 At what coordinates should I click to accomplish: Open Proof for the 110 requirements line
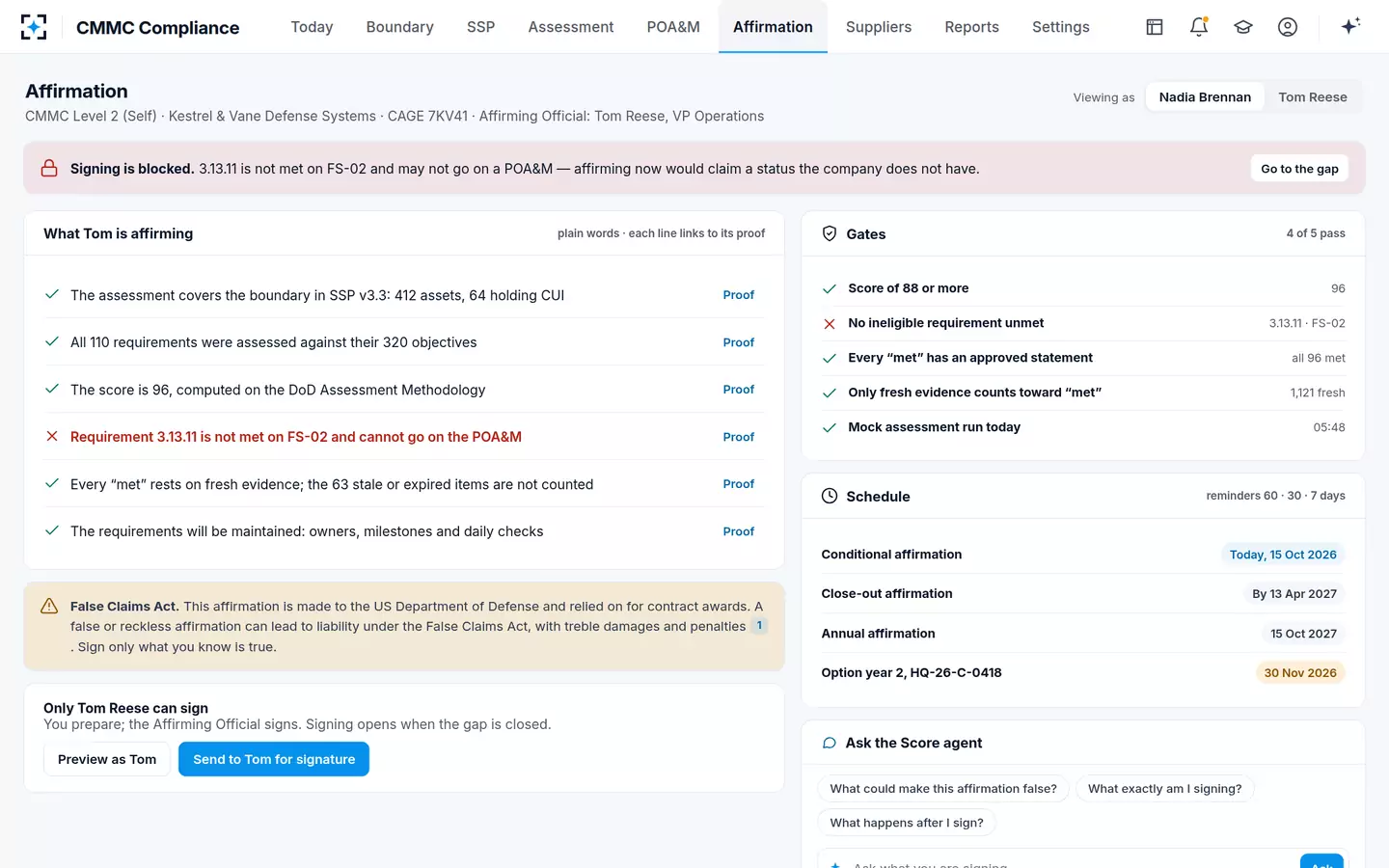click(739, 342)
